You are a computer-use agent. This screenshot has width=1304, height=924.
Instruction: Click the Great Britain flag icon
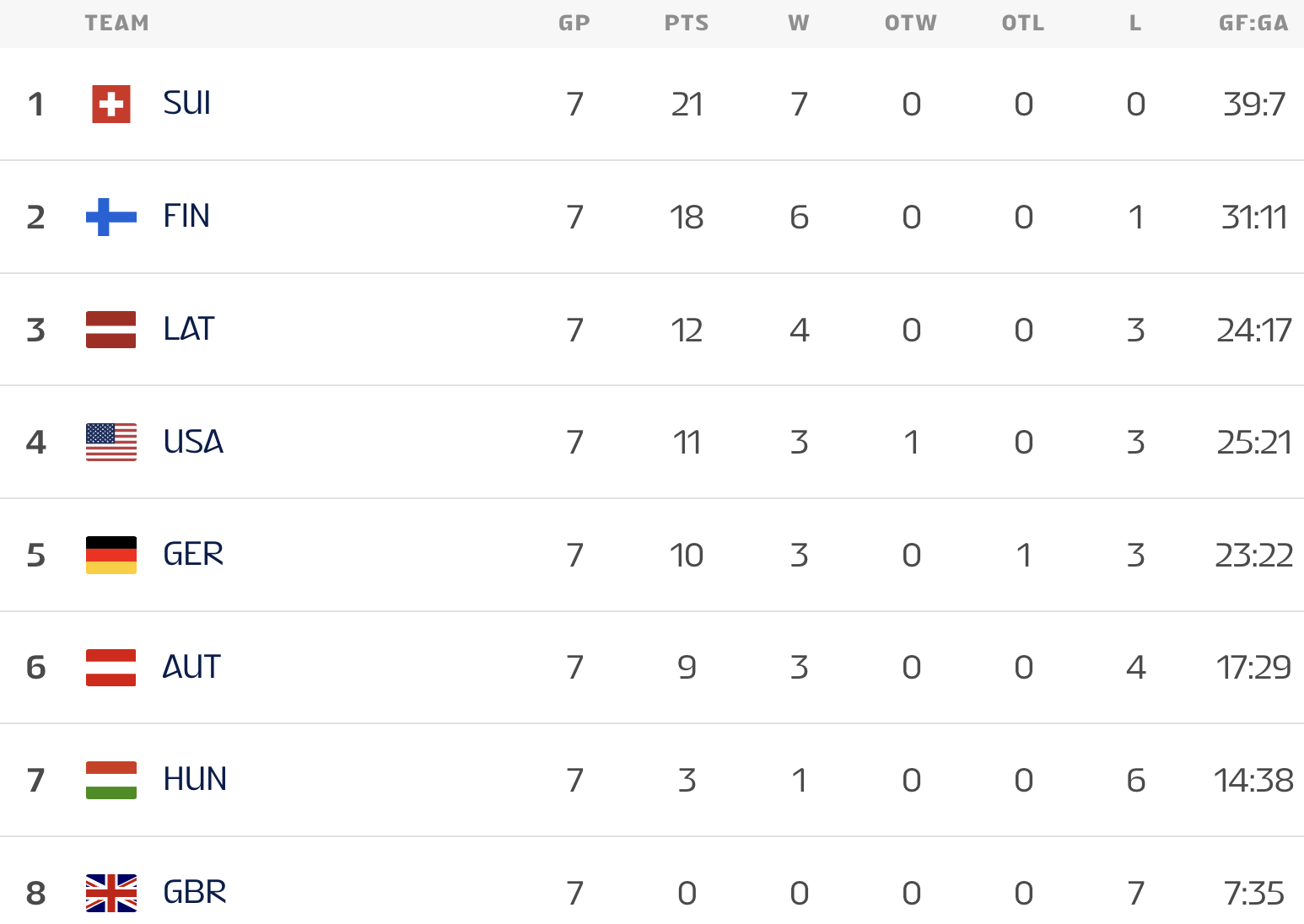(111, 893)
